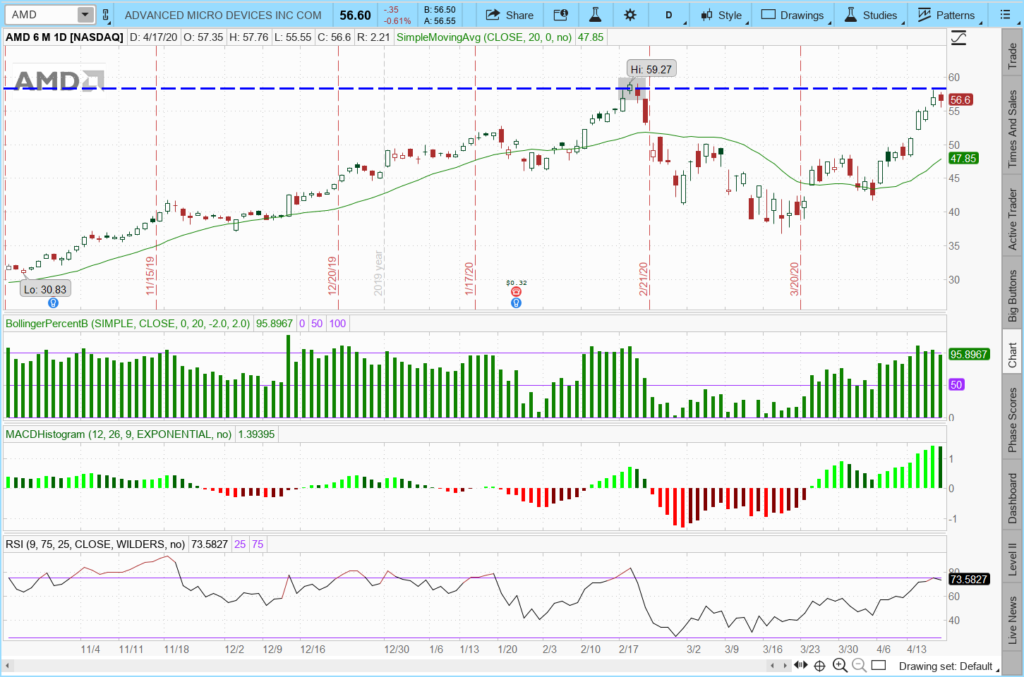1024x677 pixels.
Task: Open the Dashboard side tab
Action: click(x=1012, y=497)
